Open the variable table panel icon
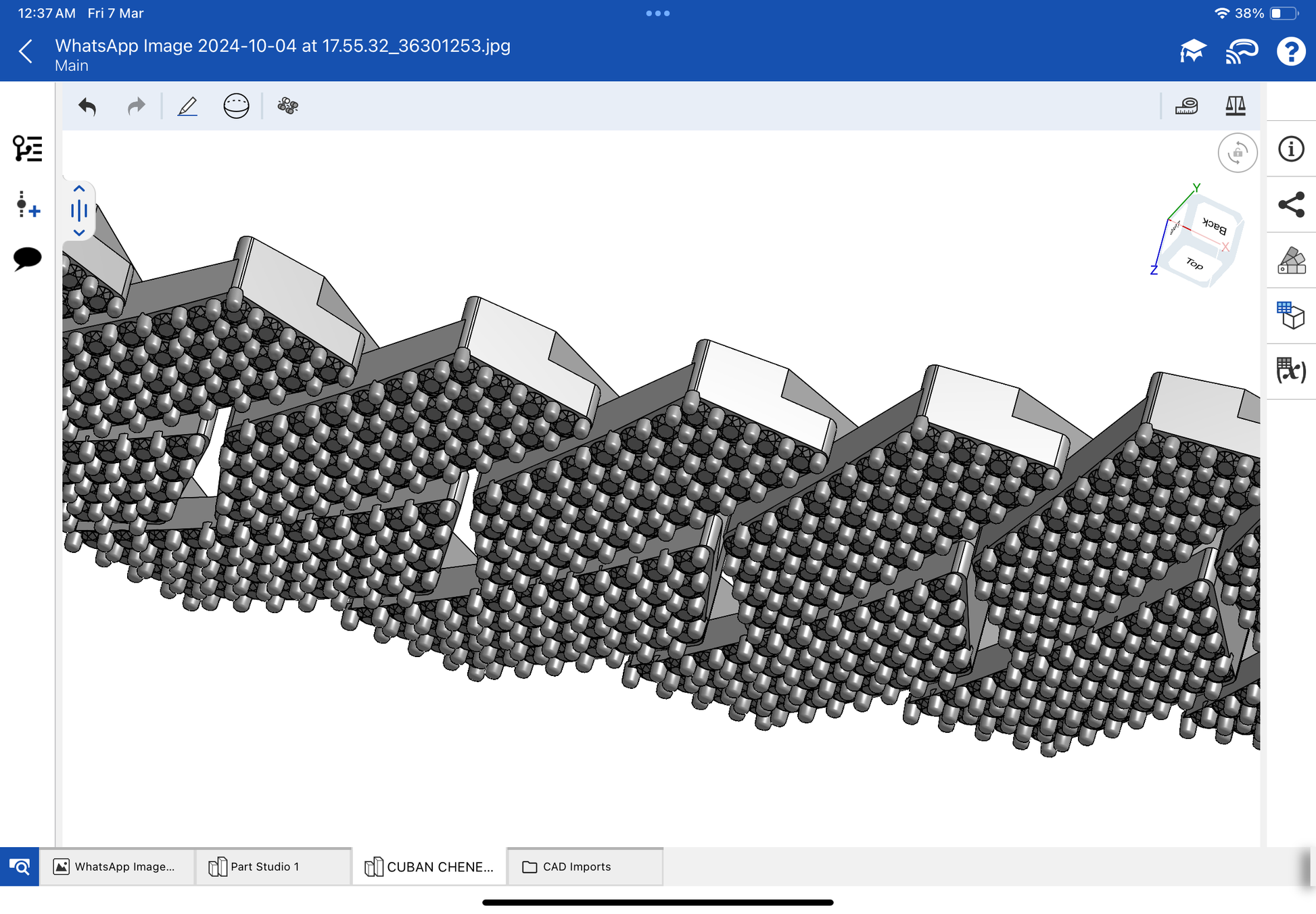 pyautogui.click(x=1291, y=371)
